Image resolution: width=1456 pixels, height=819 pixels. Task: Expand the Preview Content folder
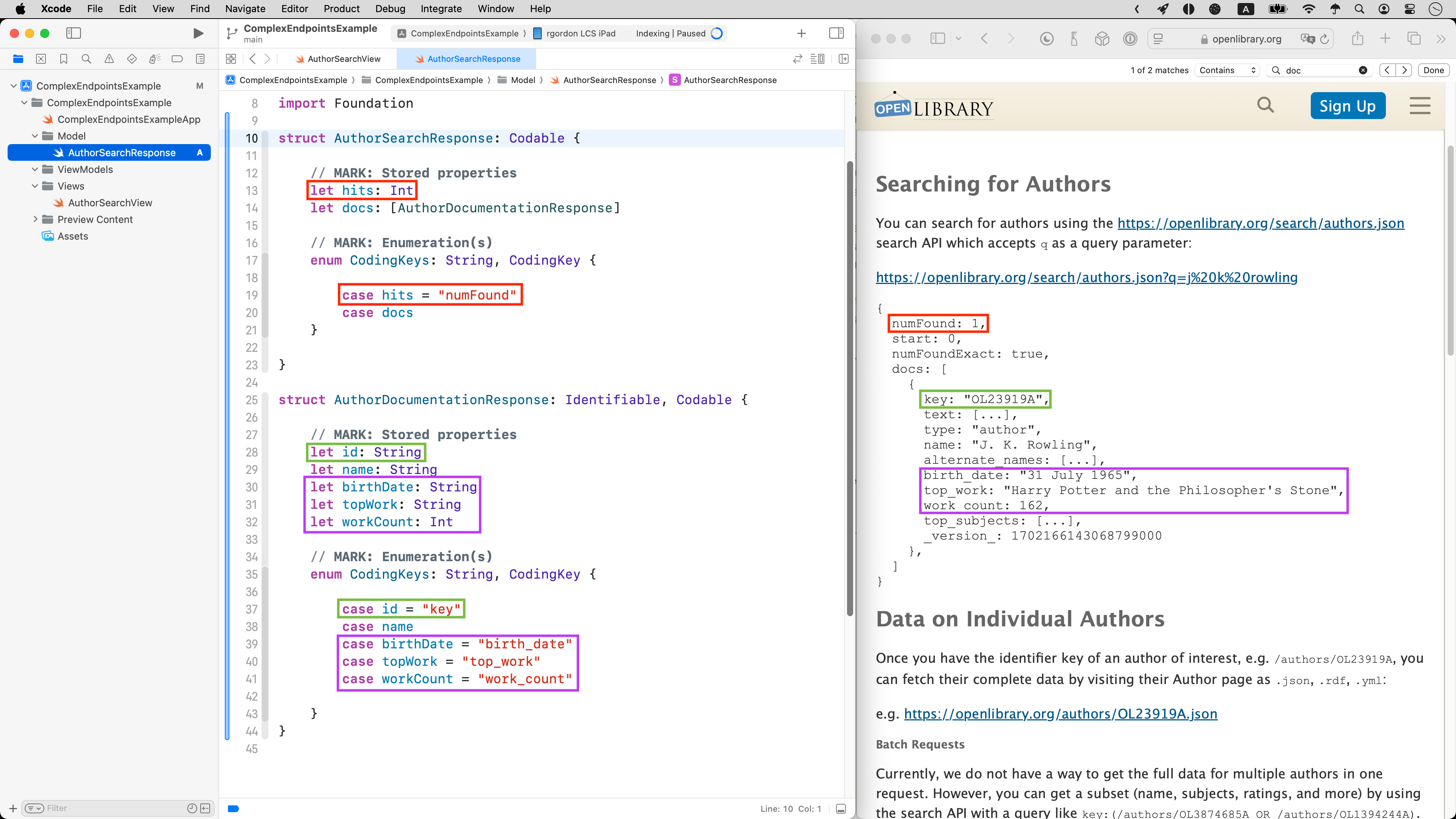coord(35,219)
